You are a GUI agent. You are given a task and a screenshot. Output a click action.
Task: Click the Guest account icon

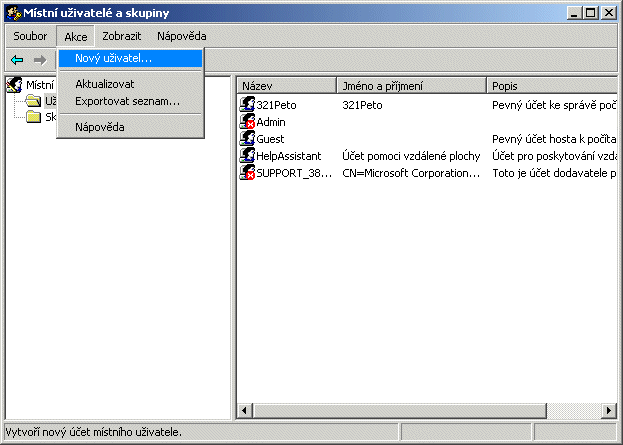point(248,138)
